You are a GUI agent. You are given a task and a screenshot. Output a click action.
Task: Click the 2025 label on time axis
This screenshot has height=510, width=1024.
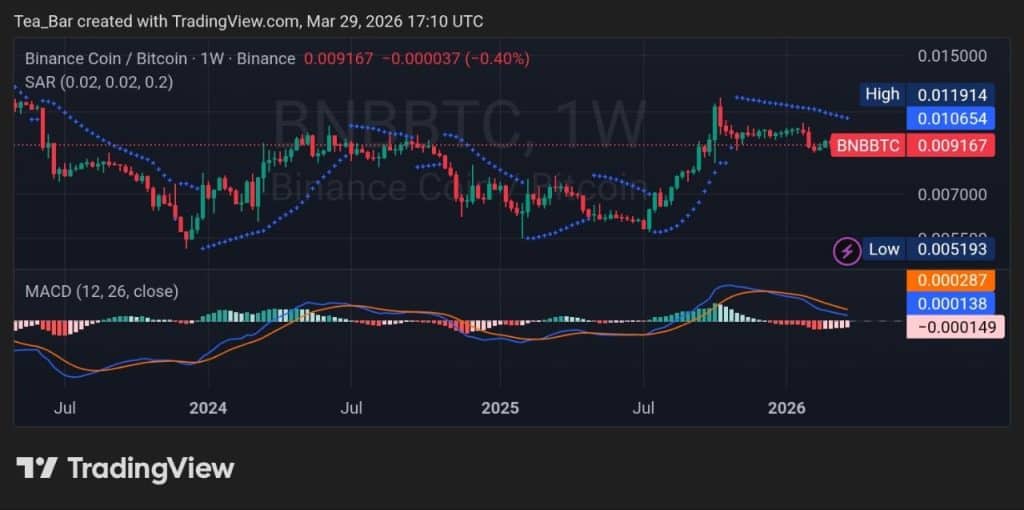click(500, 409)
